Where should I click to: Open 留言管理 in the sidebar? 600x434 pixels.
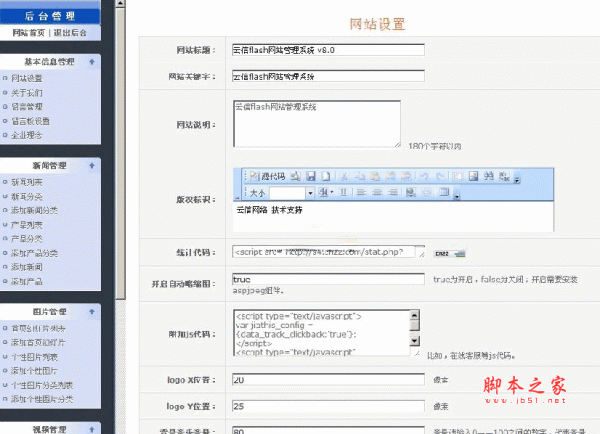coord(27,107)
